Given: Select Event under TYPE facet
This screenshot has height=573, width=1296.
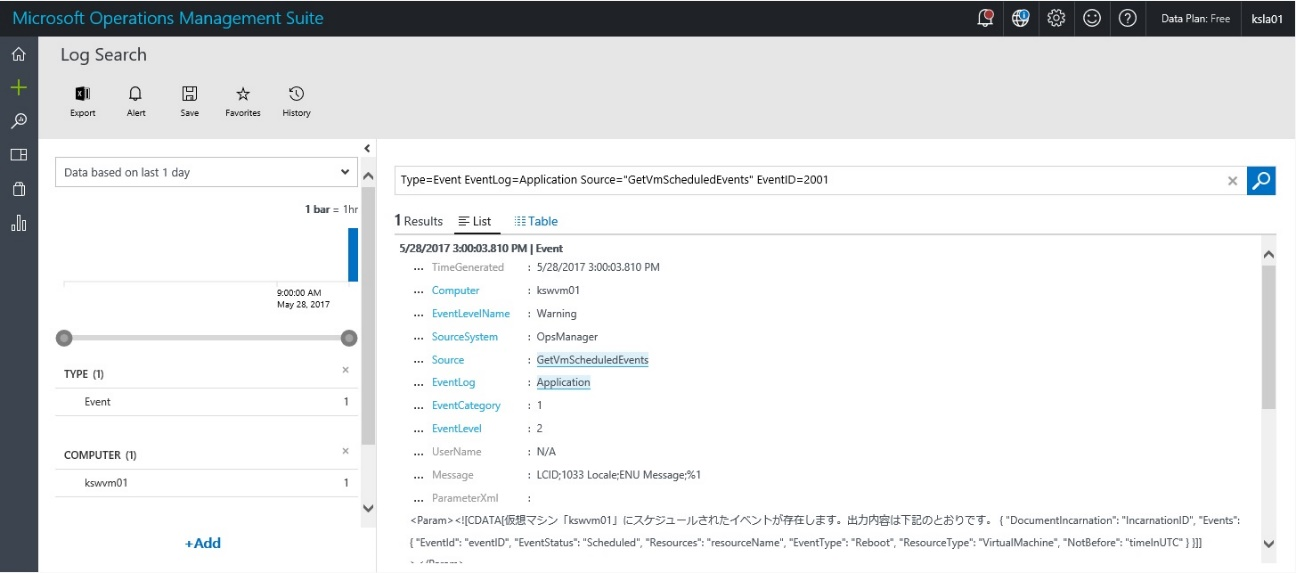Looking at the screenshot, I should [x=98, y=401].
